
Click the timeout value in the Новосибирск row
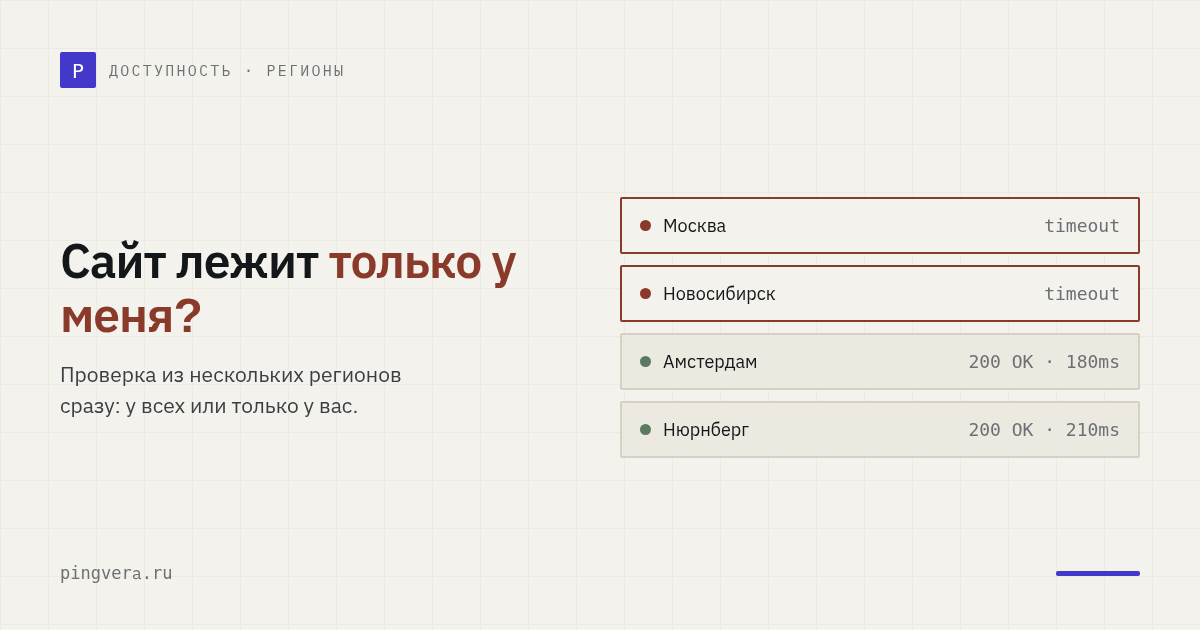1082,294
